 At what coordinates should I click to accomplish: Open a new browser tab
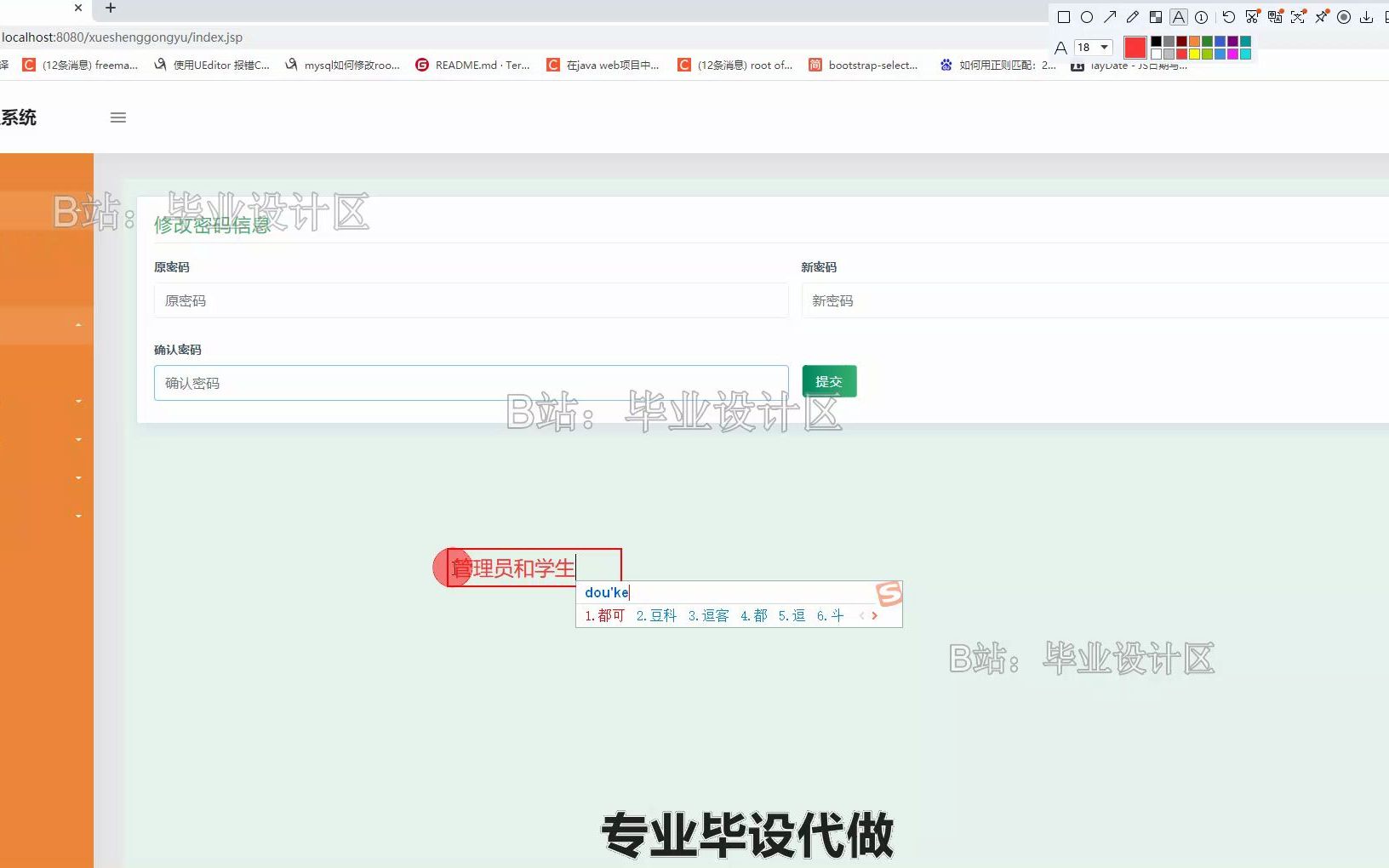[111, 8]
